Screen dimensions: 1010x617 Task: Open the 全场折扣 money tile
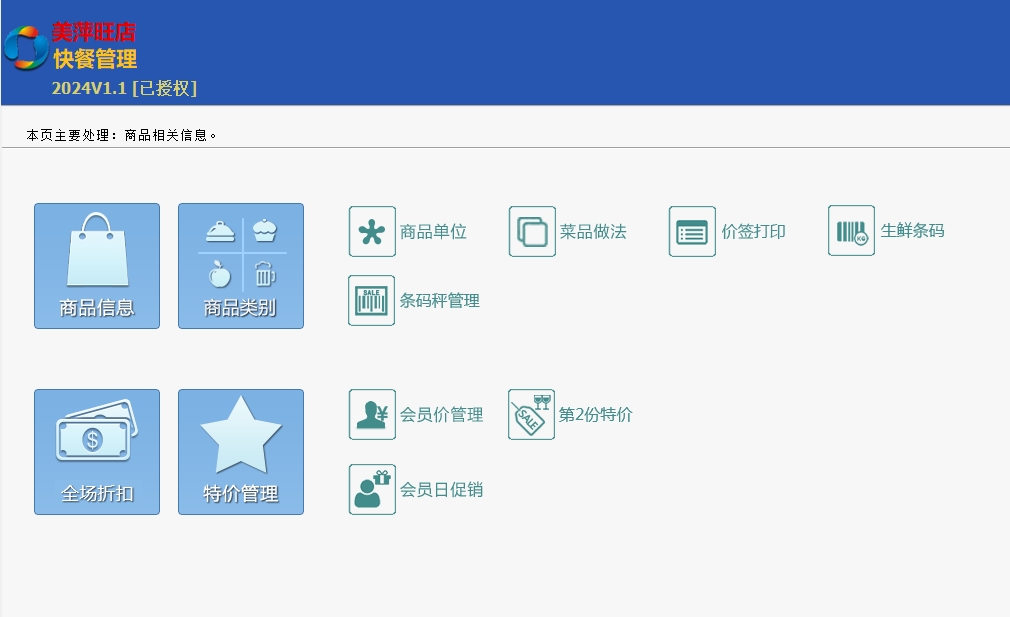[97, 452]
